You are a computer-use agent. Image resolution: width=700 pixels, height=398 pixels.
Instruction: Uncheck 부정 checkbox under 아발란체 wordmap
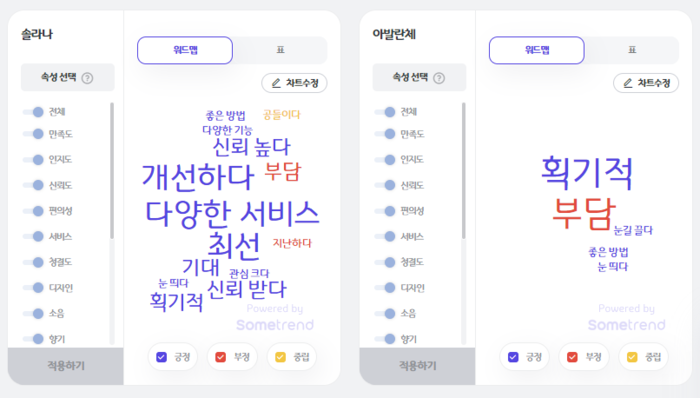click(x=572, y=357)
